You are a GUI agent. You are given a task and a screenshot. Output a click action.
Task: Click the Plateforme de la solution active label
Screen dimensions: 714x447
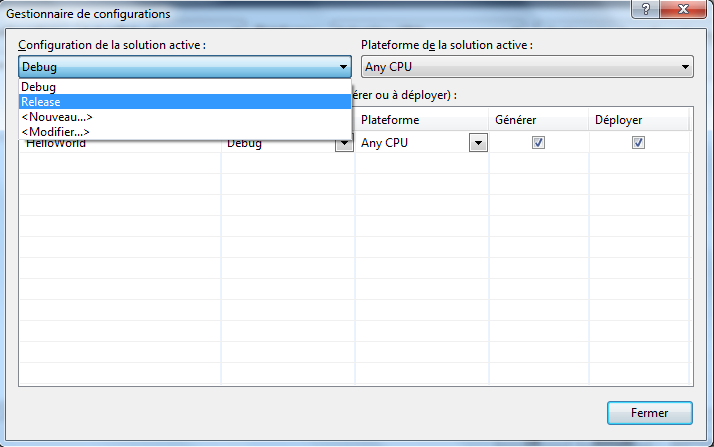pos(446,45)
